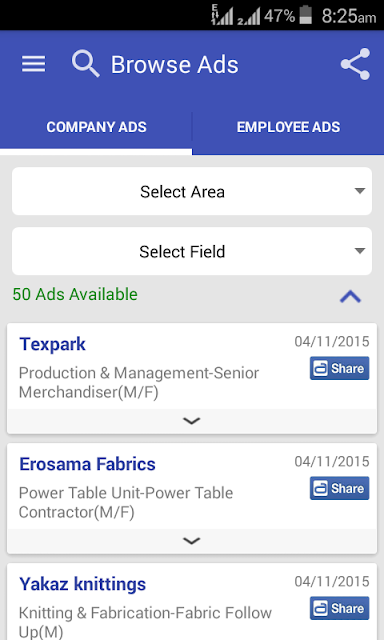Open the Select Field dropdown

point(192,251)
